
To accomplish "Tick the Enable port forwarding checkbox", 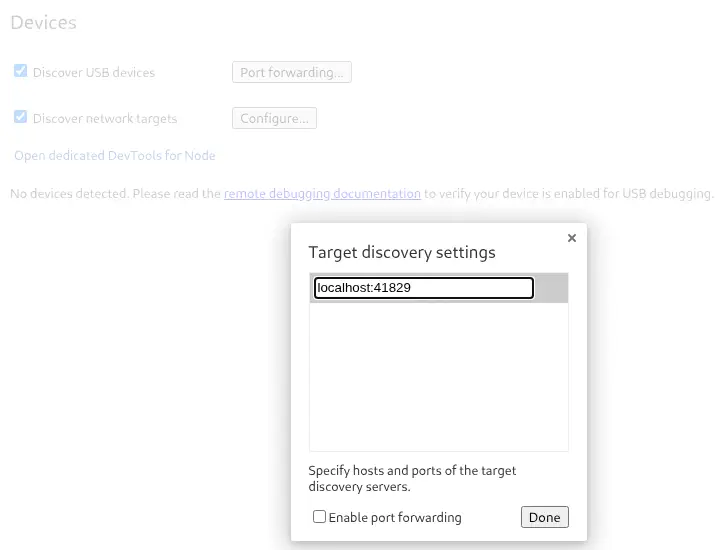I will pos(319,517).
